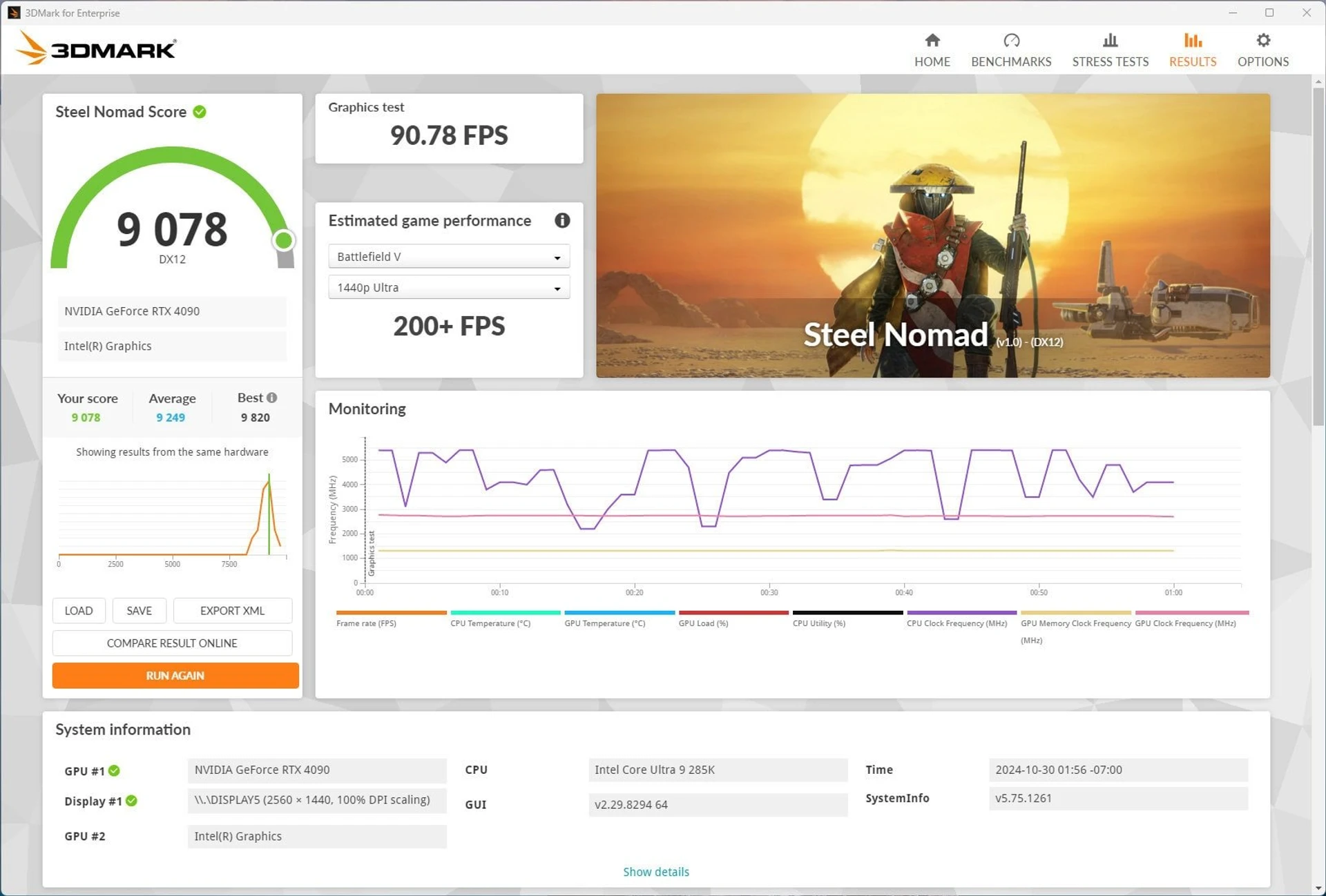Open the Battlefield V game dropdown
The image size is (1326, 896).
449,256
